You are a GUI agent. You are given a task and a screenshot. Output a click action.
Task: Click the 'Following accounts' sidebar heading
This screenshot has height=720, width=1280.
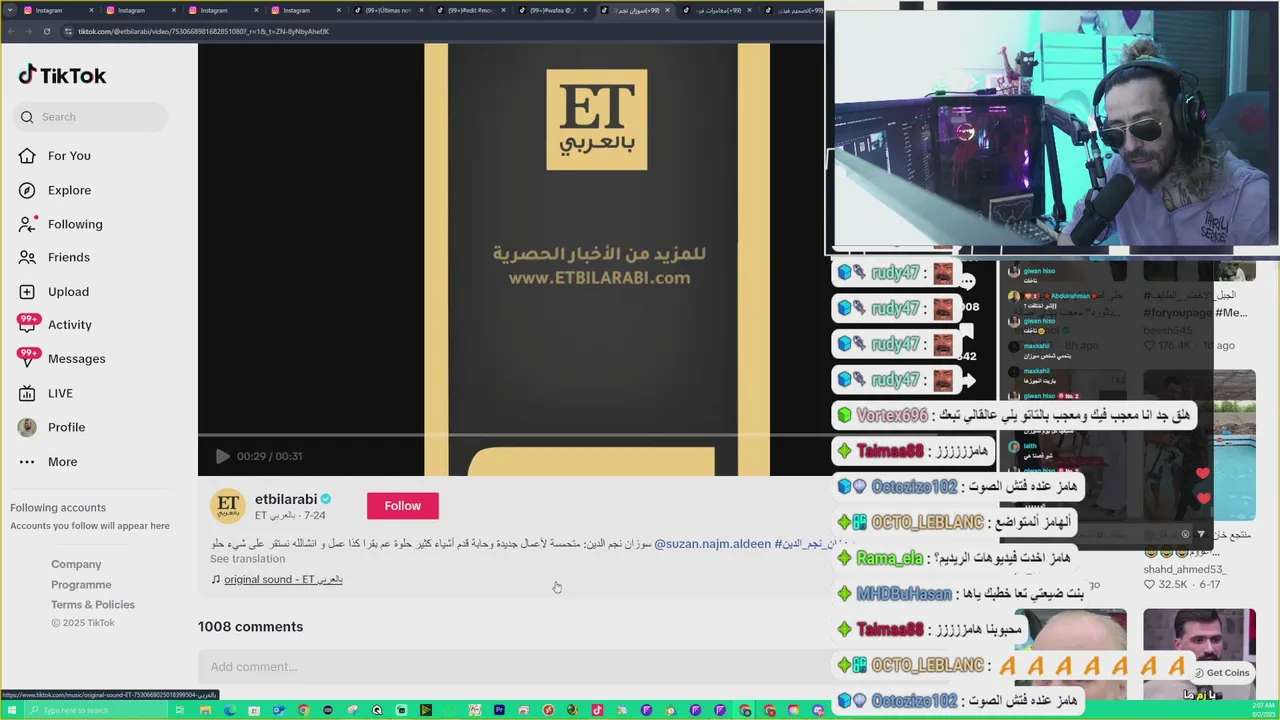[57, 508]
